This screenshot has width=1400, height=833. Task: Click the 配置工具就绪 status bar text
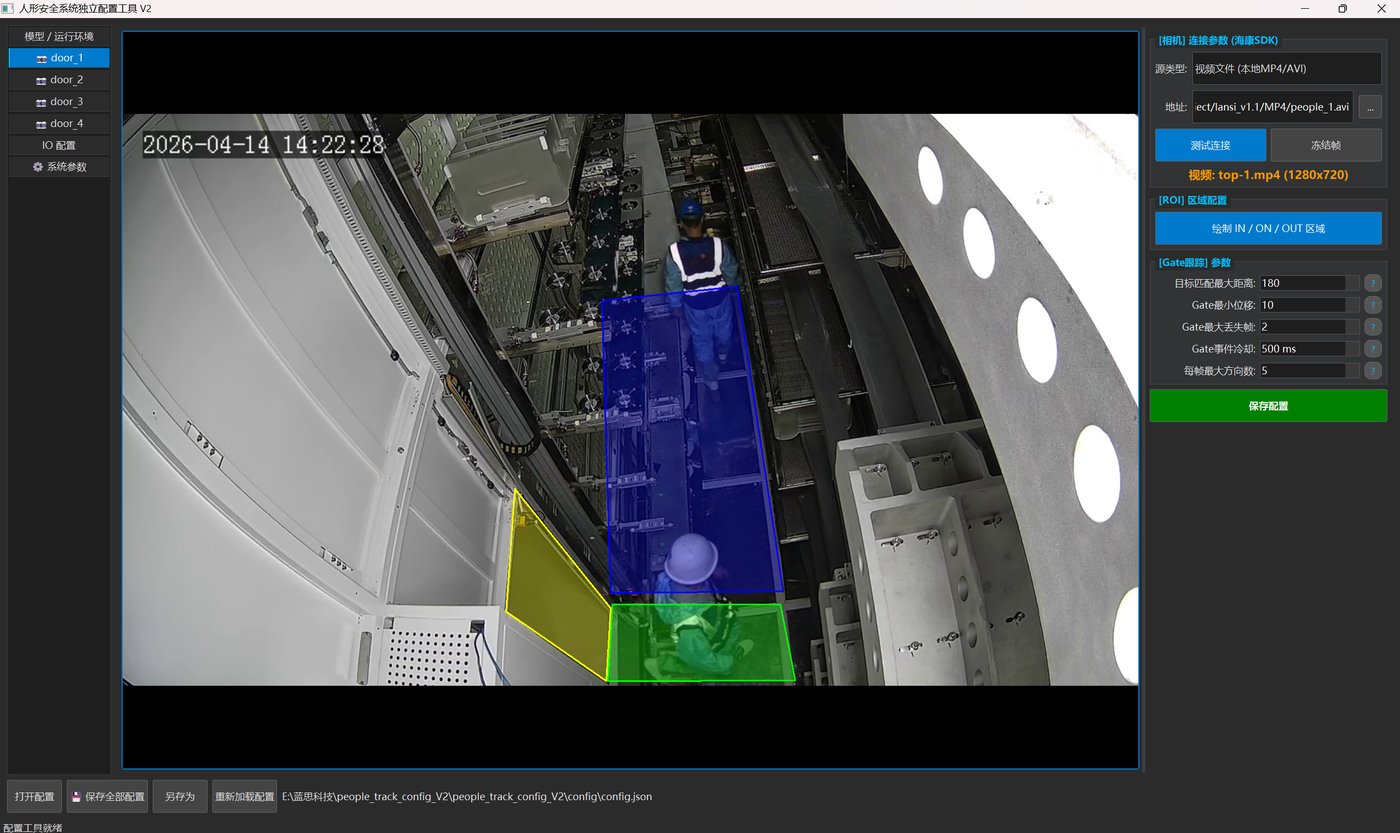(x=33, y=827)
